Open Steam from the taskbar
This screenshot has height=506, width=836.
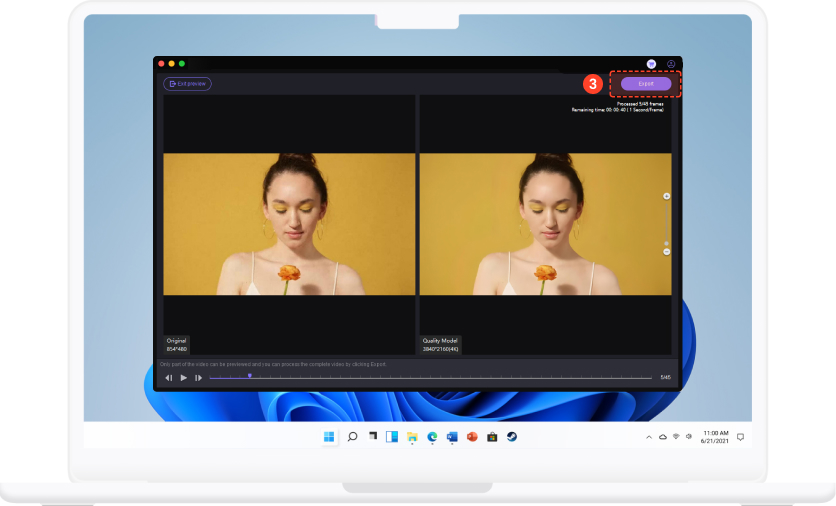[512, 437]
